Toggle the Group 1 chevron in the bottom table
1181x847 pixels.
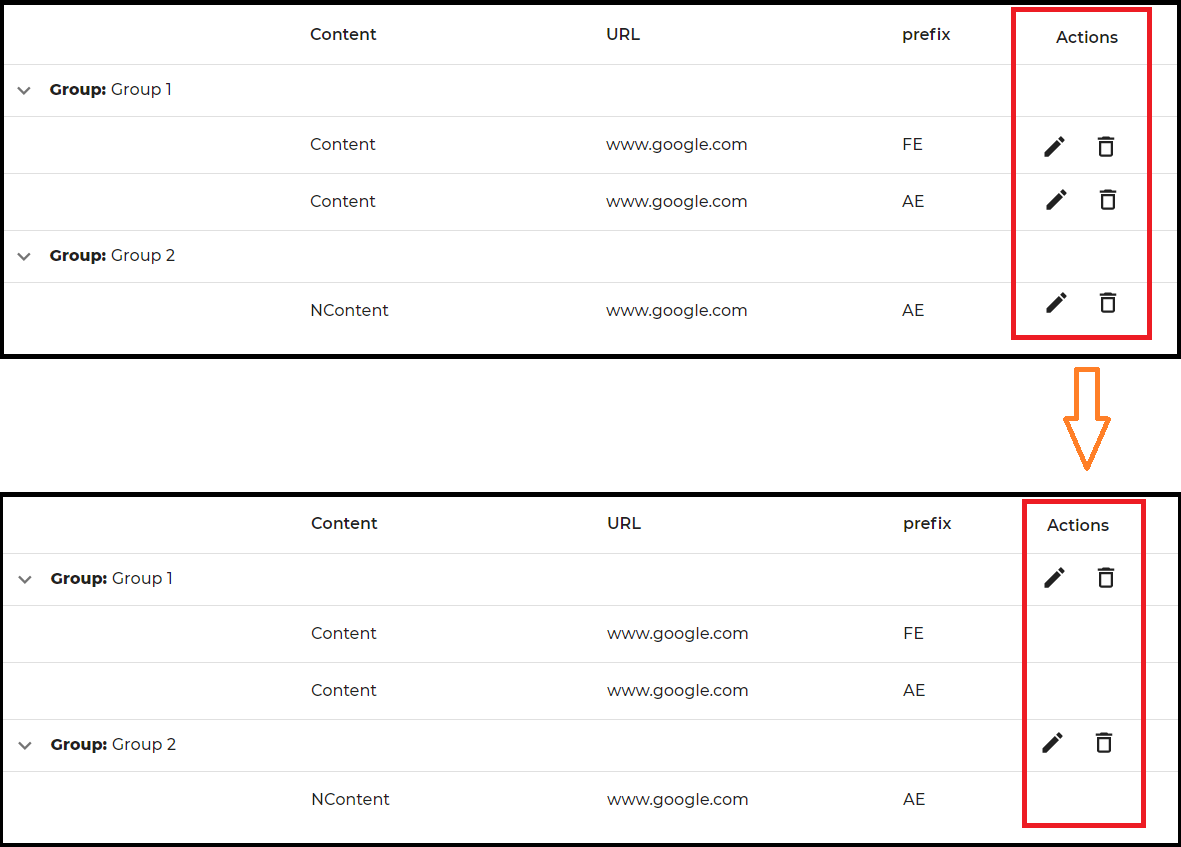[x=24, y=579]
